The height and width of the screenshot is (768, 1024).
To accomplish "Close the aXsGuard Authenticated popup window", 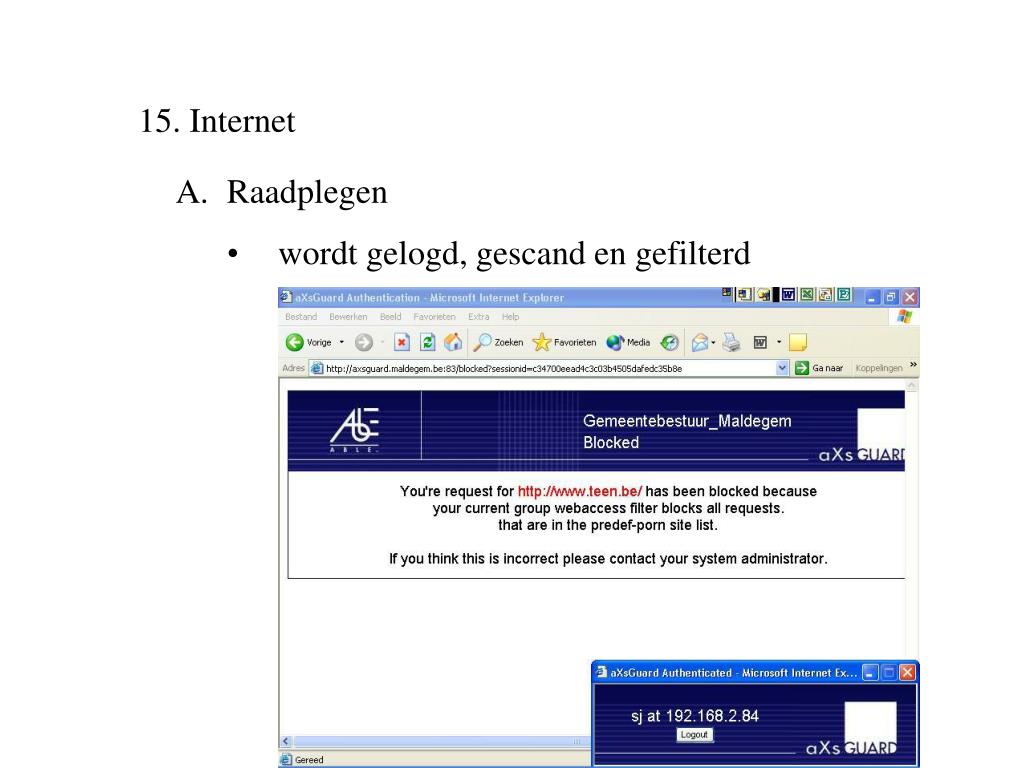I will pyautogui.click(x=907, y=673).
